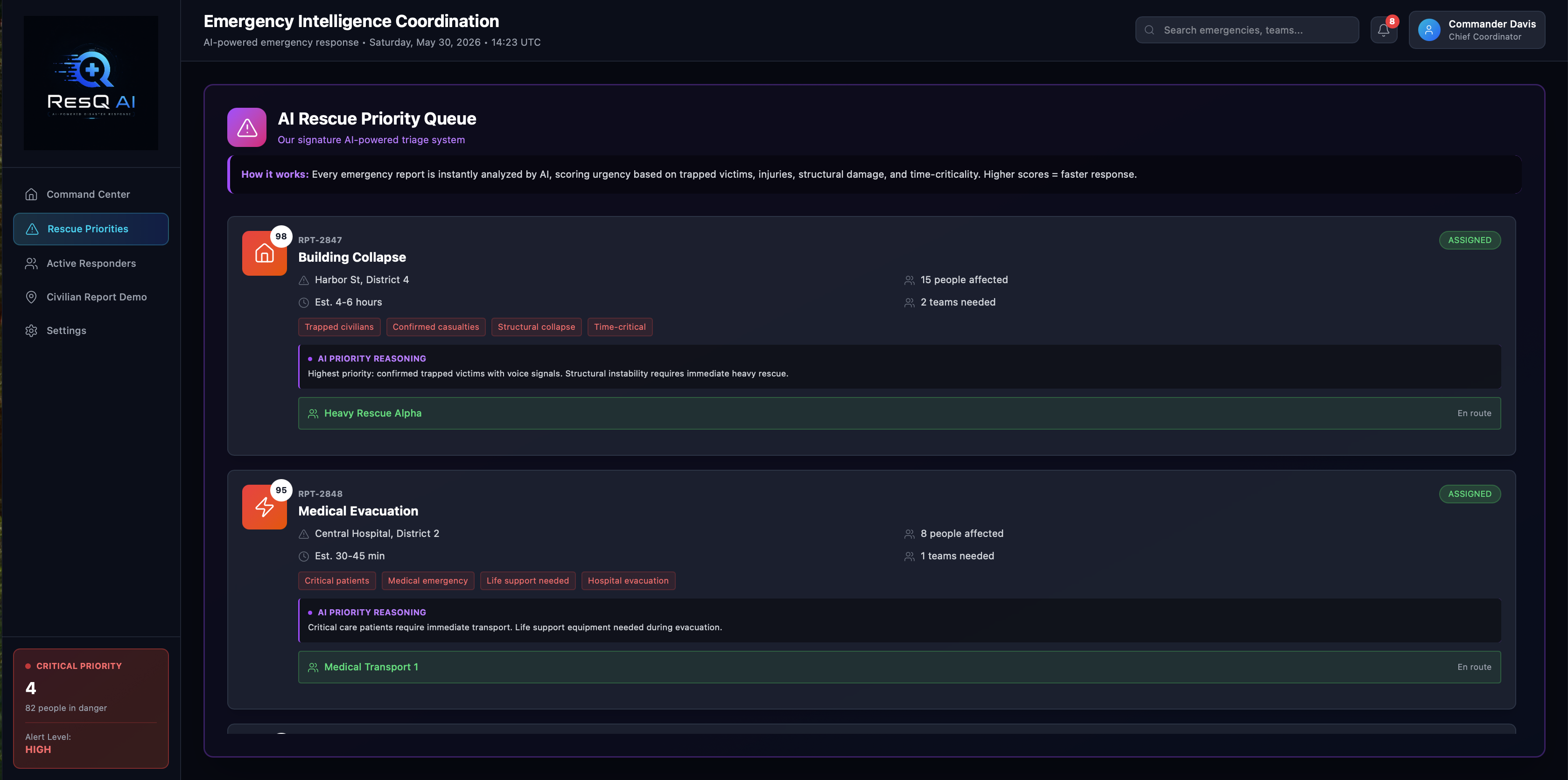Select the Medical emergency tag
Image resolution: width=1568 pixels, height=780 pixels.
[x=428, y=580]
